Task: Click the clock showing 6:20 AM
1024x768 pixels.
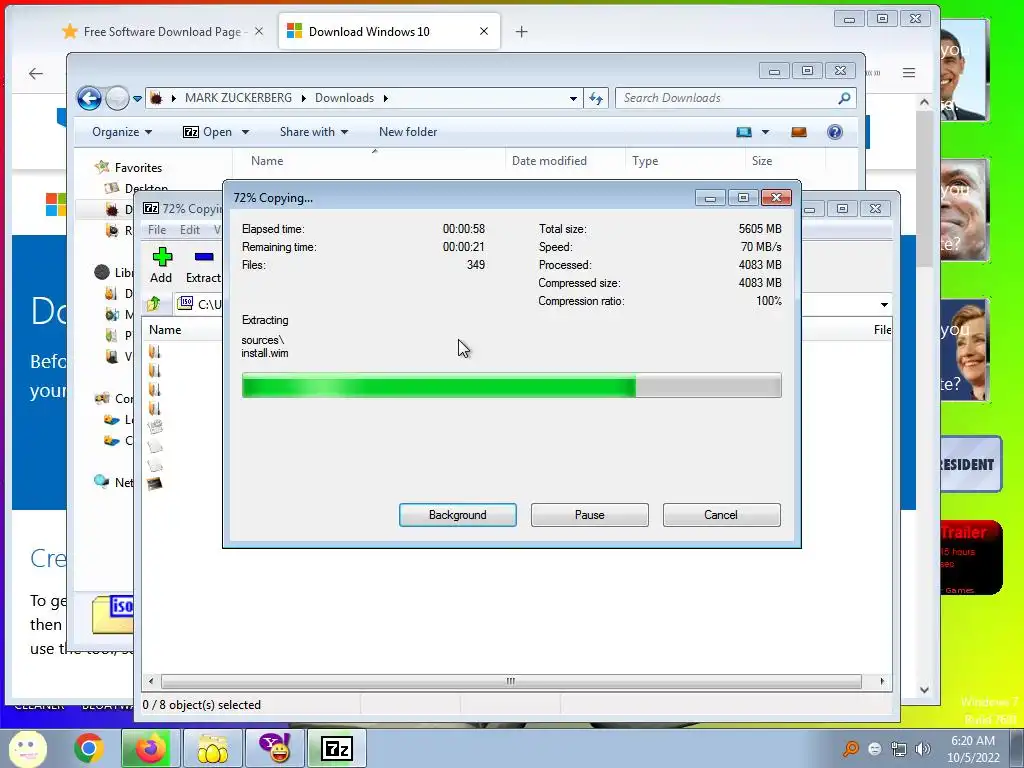Action: pos(972,741)
